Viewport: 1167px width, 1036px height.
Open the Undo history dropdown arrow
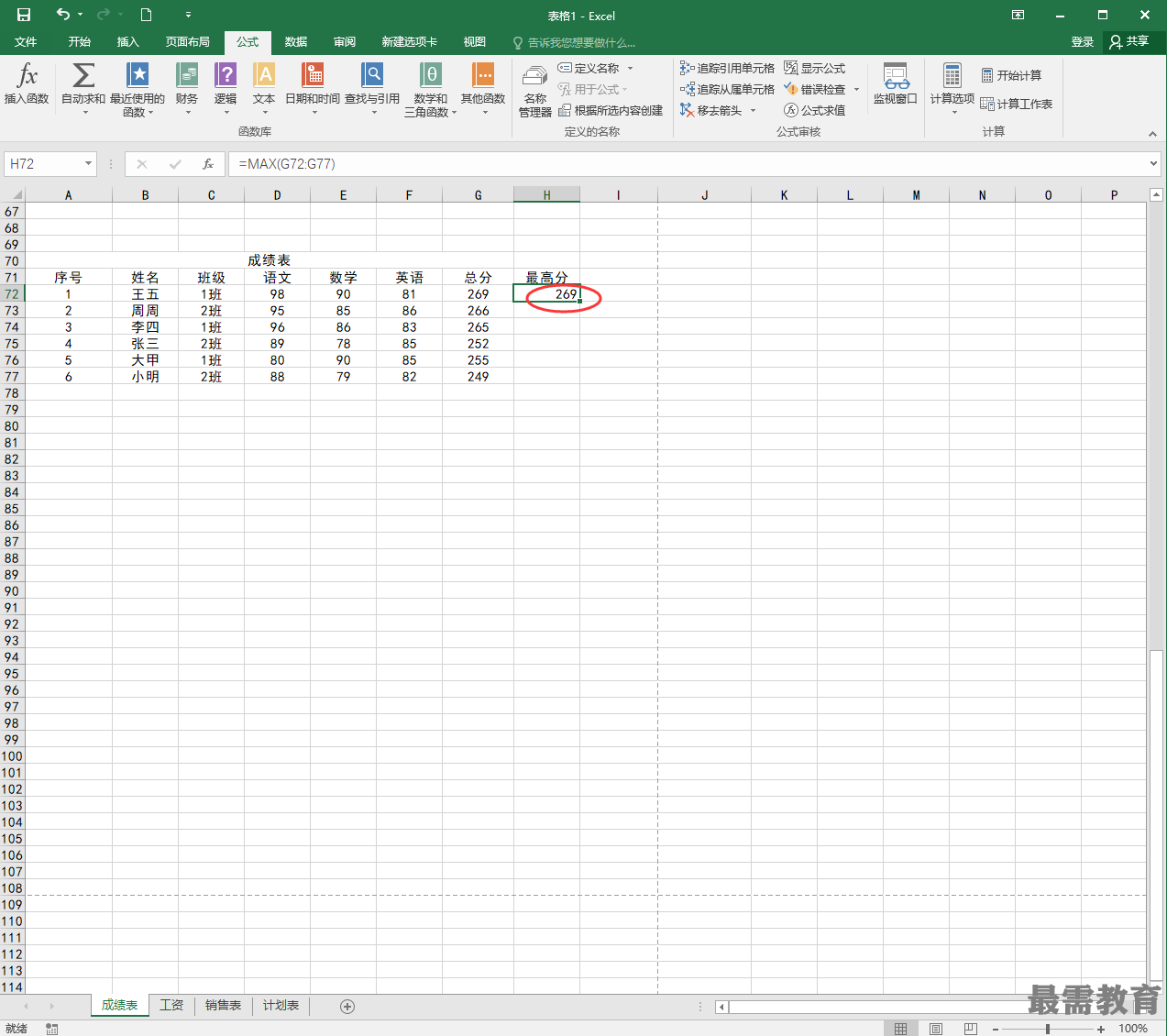click(81, 15)
